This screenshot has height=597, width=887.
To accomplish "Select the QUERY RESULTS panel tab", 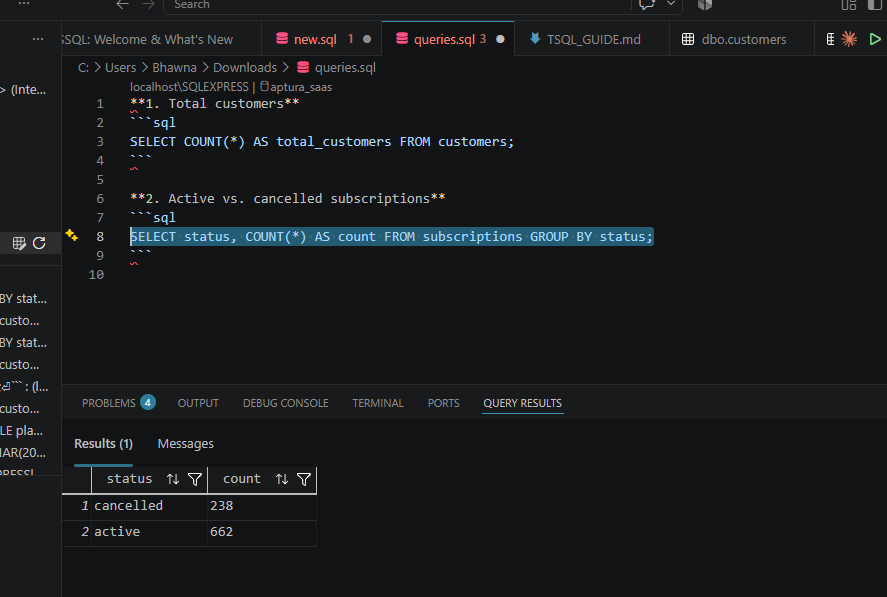I will coord(523,403).
